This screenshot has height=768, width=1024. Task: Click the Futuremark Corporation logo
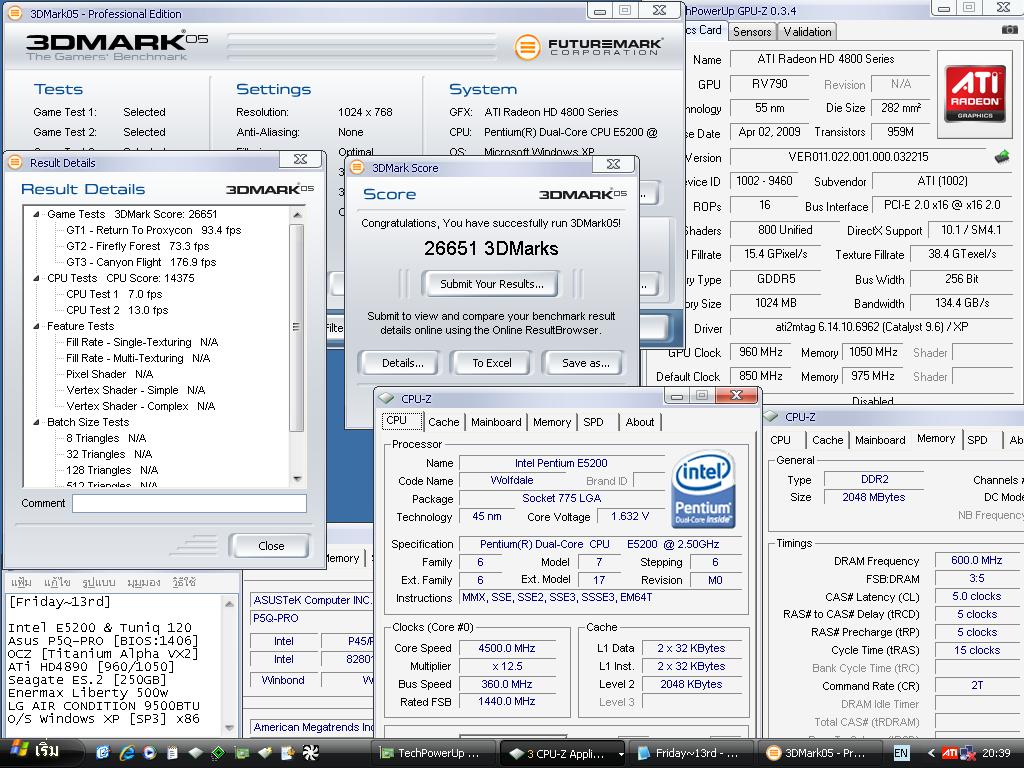pos(587,47)
